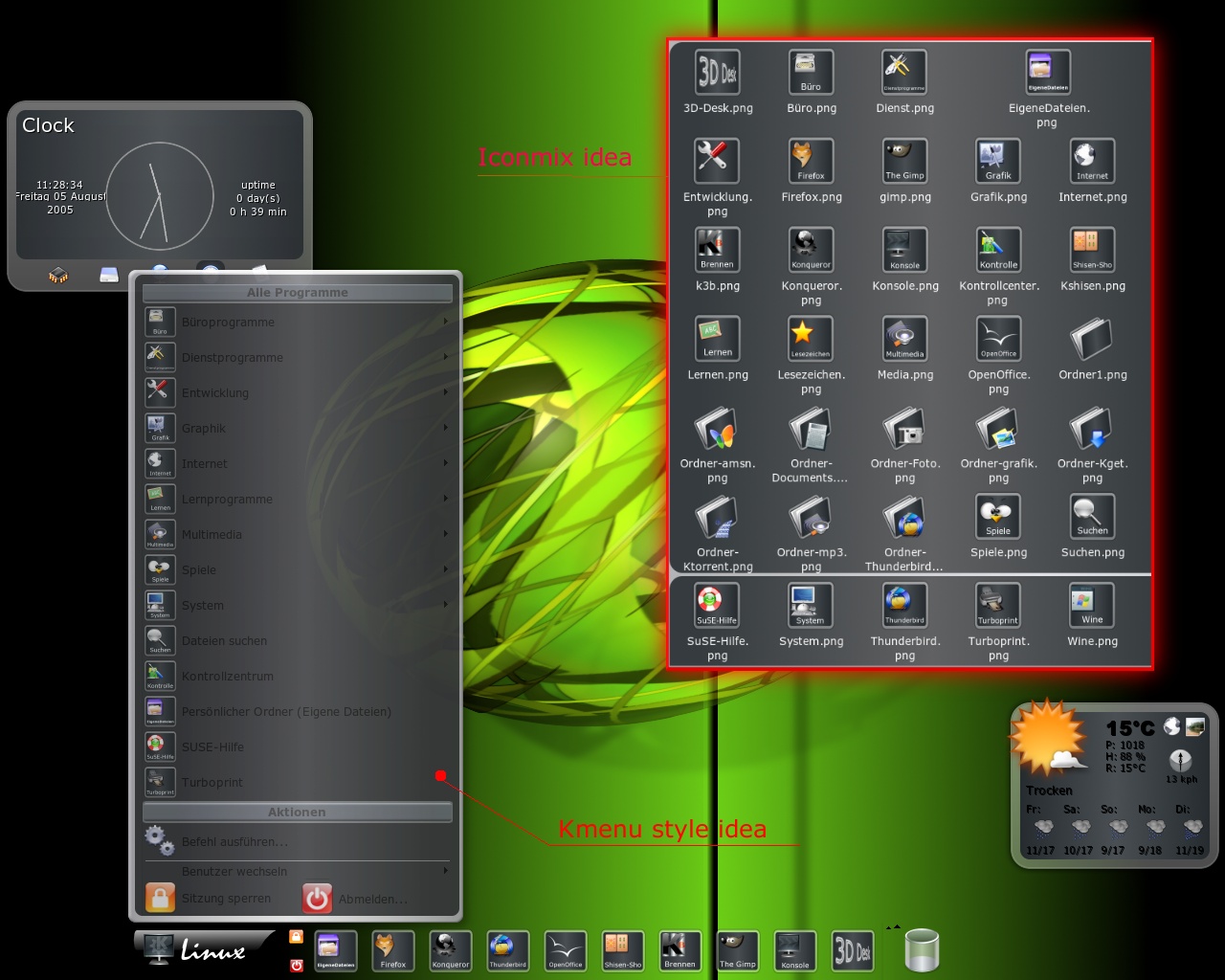
Task: Select the k3b.png file icon
Action: [x=718, y=250]
